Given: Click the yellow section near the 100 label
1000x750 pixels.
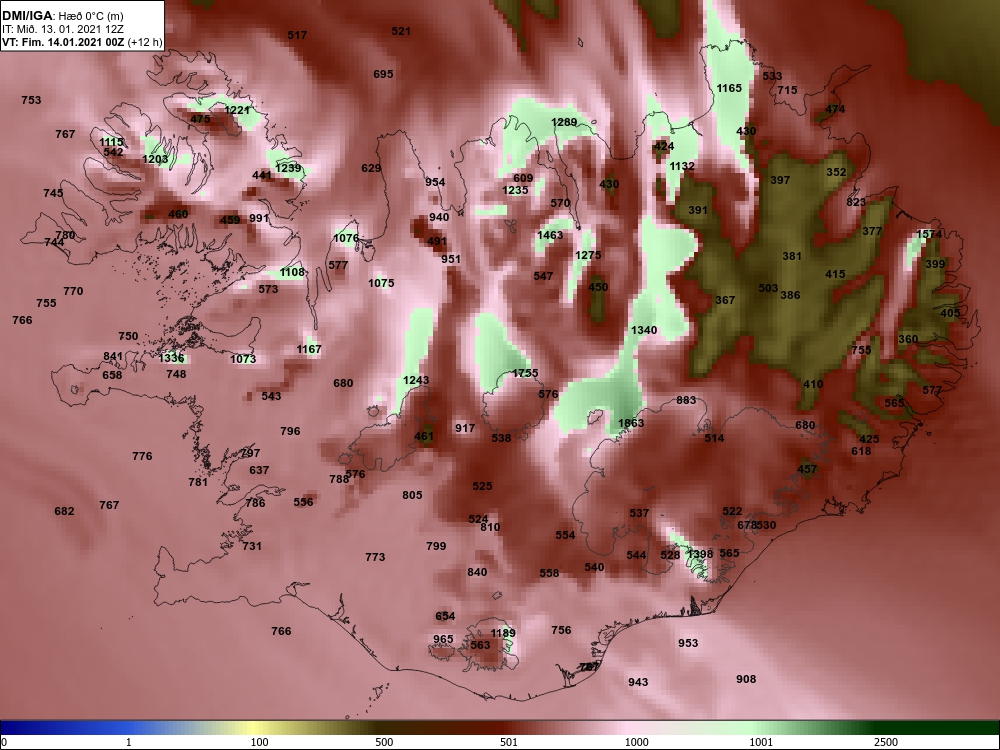Looking at the screenshot, I should 252,728.
